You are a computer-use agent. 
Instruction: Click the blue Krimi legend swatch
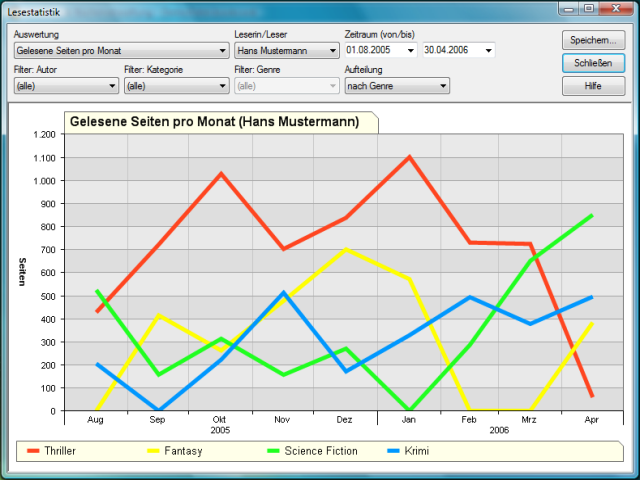[x=394, y=452]
